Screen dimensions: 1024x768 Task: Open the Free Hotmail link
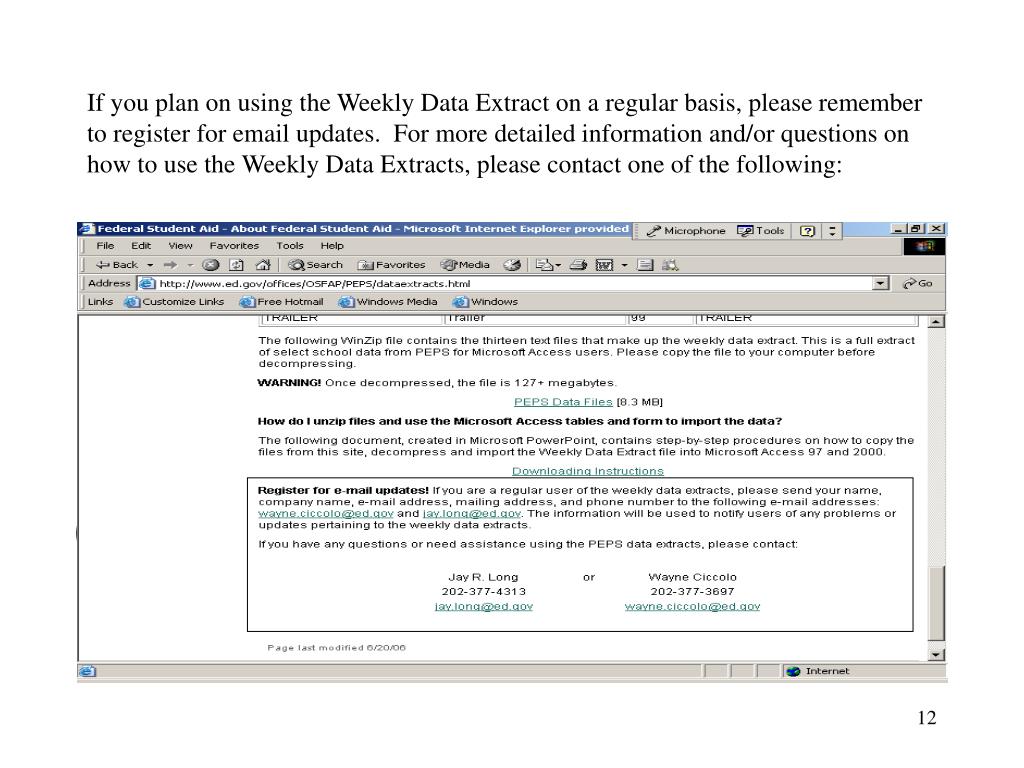pos(281,302)
